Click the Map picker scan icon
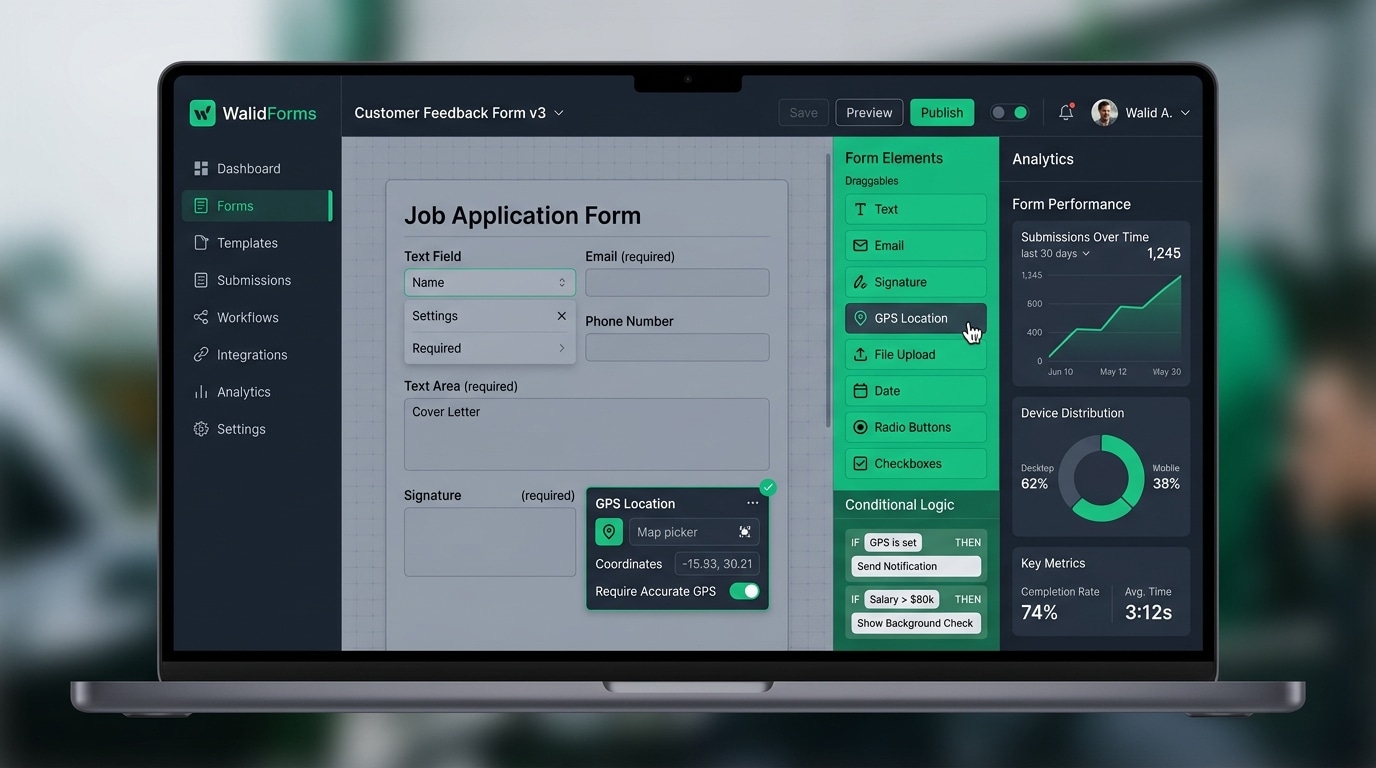This screenshot has width=1376, height=768. [x=745, y=532]
